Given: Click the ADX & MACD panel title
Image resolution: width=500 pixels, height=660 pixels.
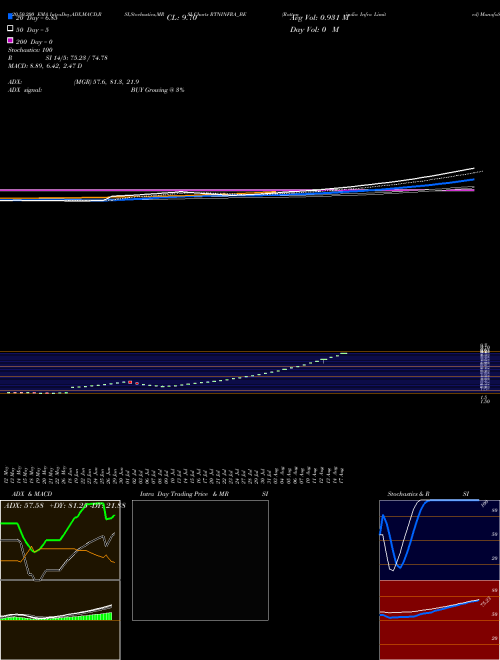Looking at the screenshot, I should 32,494.
